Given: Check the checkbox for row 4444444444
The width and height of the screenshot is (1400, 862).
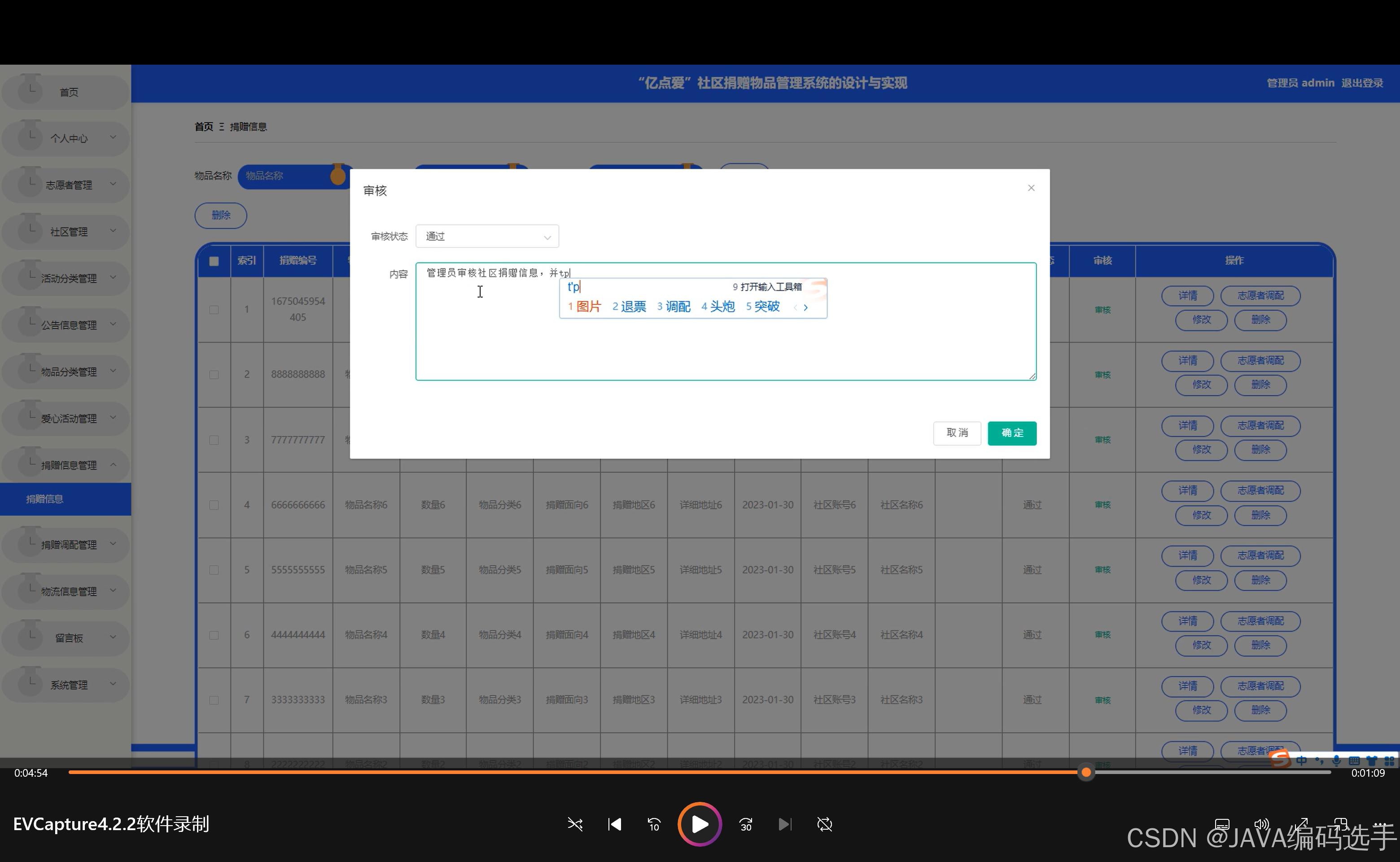Looking at the screenshot, I should (214, 635).
